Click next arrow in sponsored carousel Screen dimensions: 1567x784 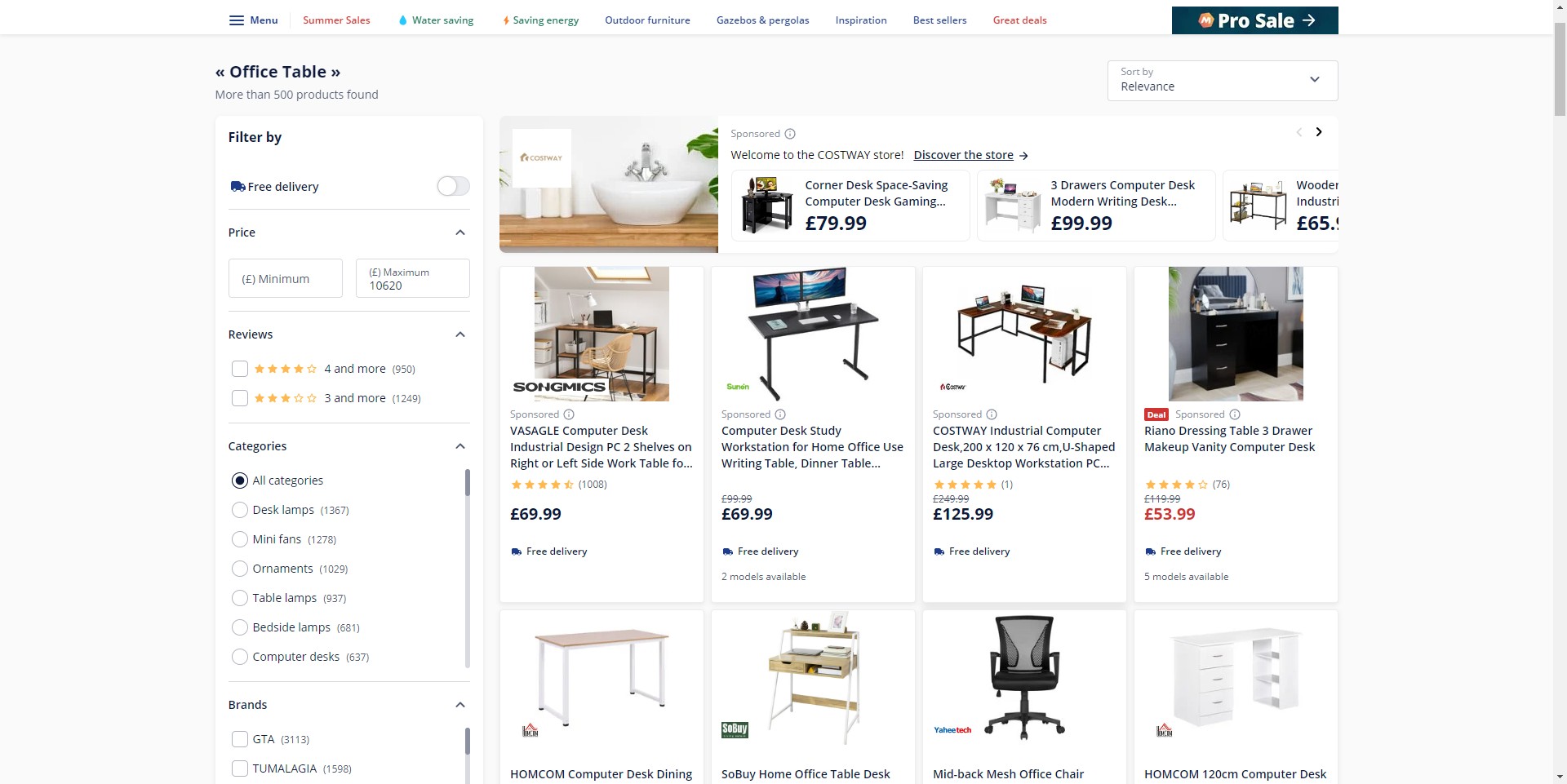pyautogui.click(x=1319, y=132)
